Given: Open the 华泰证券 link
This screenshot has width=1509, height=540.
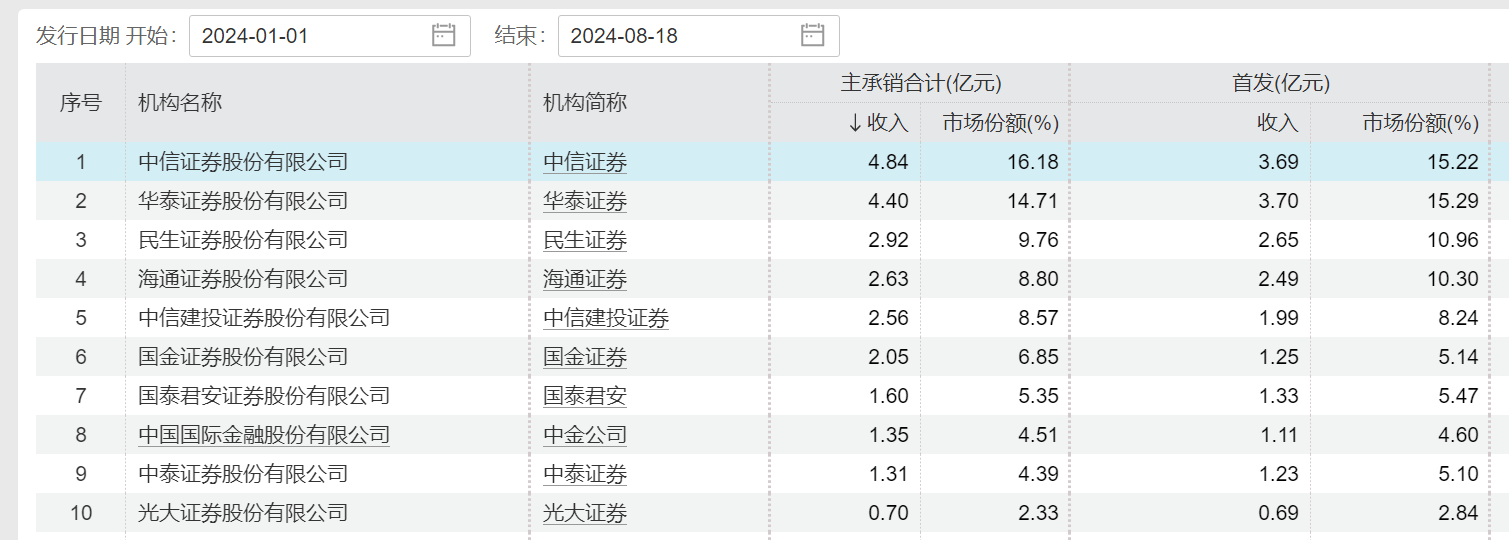Looking at the screenshot, I should [x=585, y=201].
